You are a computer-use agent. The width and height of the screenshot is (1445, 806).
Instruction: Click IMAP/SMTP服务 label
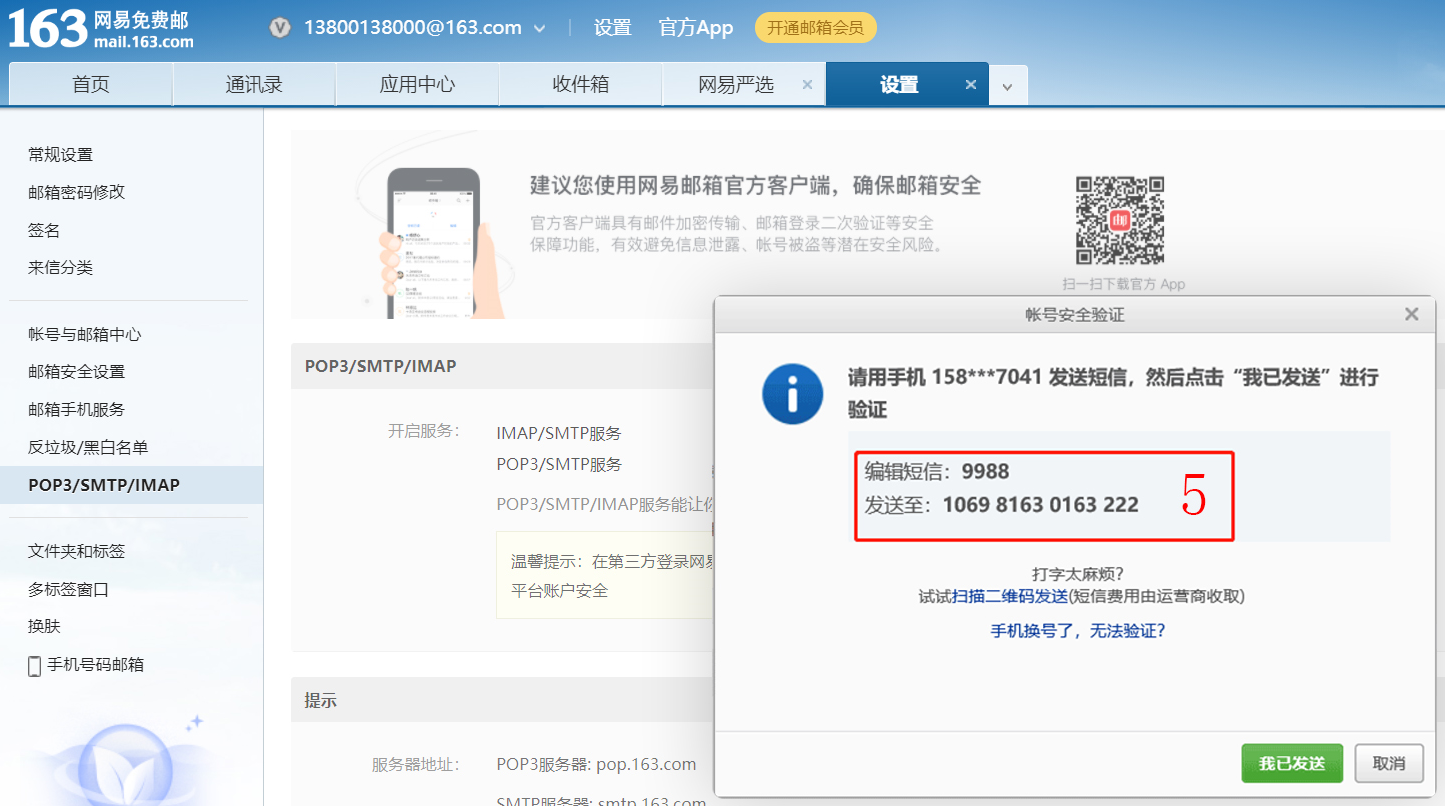click(559, 433)
